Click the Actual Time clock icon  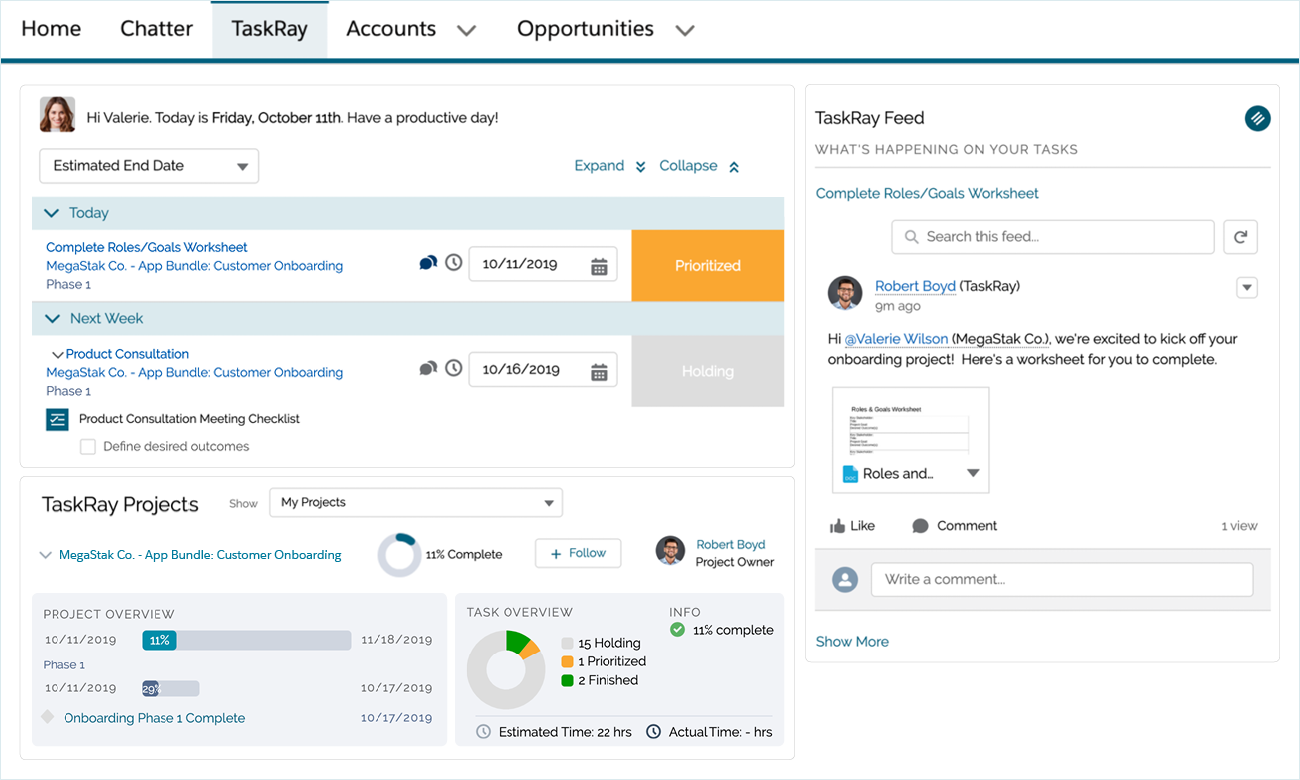tap(653, 732)
